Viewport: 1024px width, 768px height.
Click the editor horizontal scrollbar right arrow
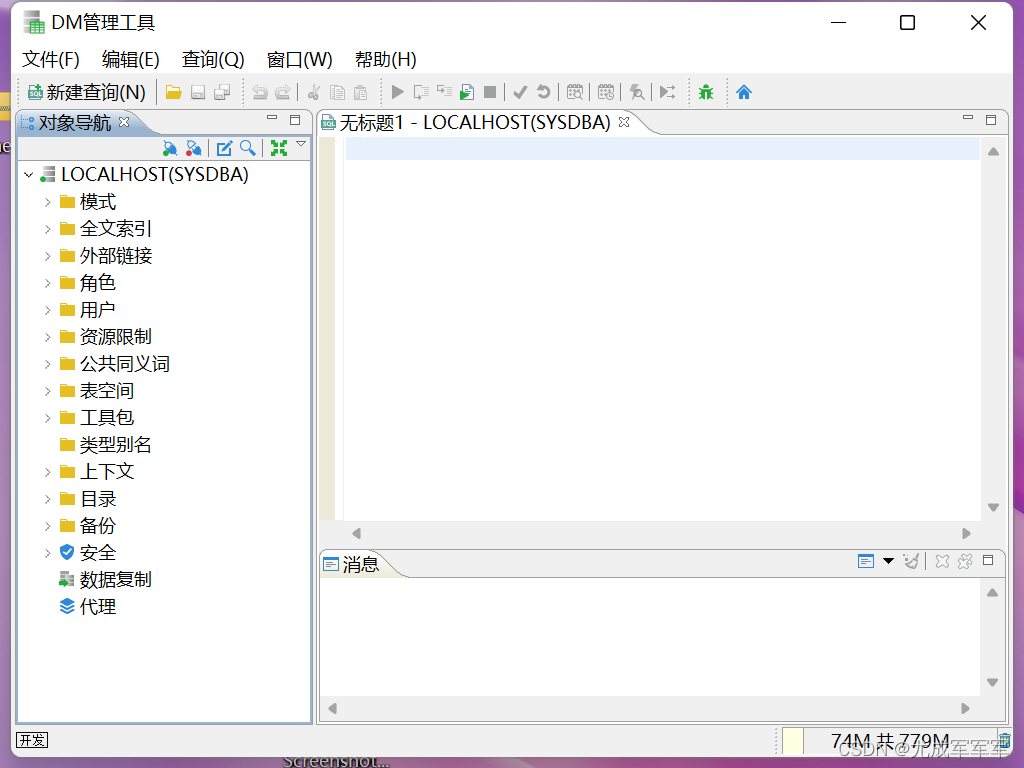pos(966,534)
